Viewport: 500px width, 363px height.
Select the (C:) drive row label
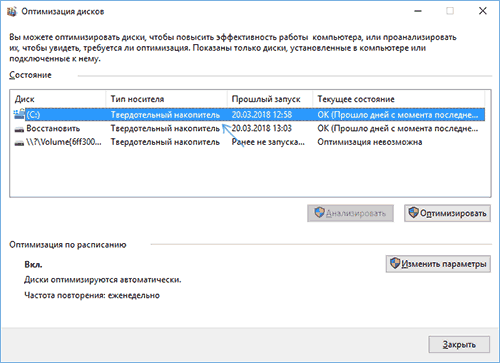click(33, 115)
